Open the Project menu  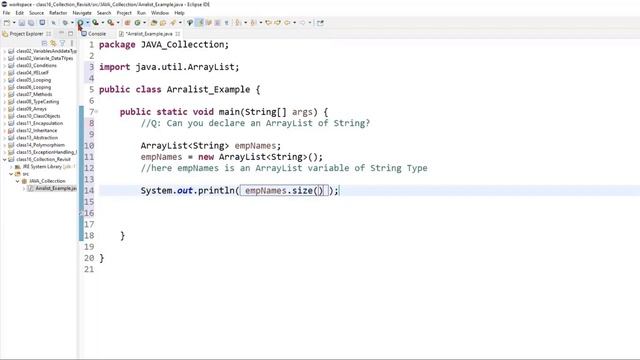click(x=124, y=13)
